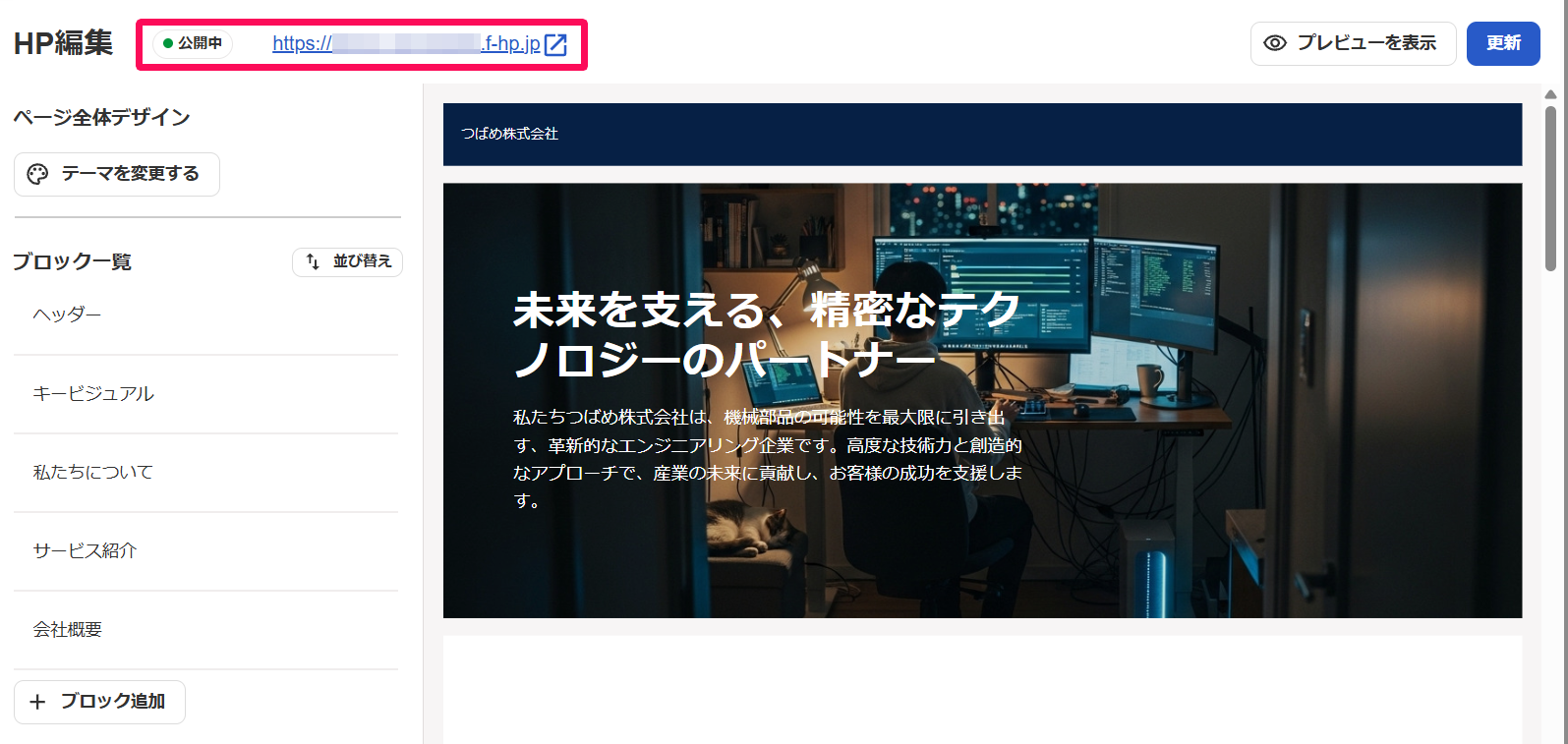1568x744 pixels.
Task: Select the 私たちについて block
Action: coord(206,473)
